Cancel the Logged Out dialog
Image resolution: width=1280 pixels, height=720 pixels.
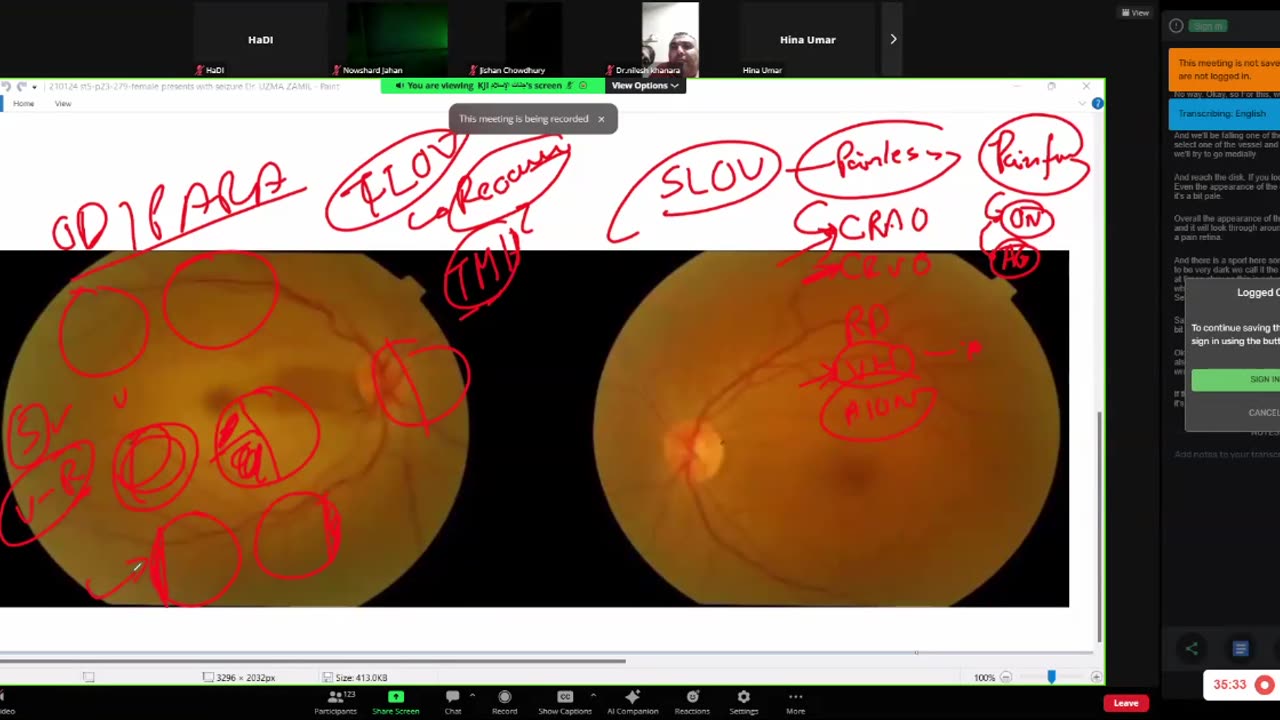1263,413
